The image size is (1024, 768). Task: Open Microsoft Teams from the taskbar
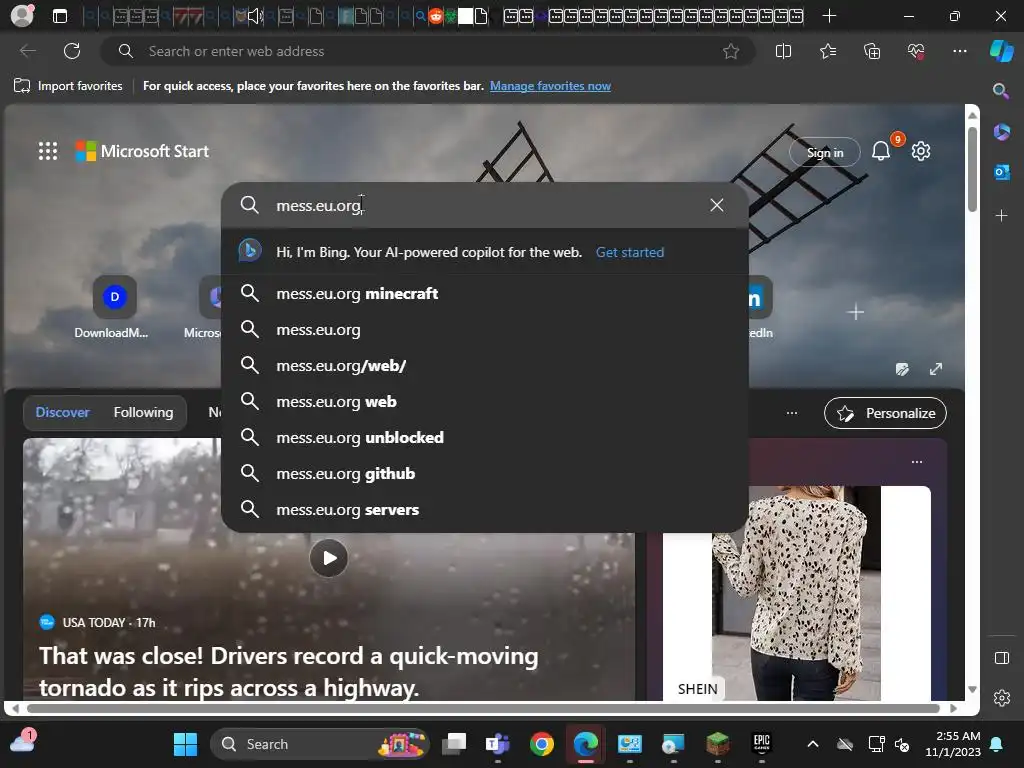click(x=498, y=744)
